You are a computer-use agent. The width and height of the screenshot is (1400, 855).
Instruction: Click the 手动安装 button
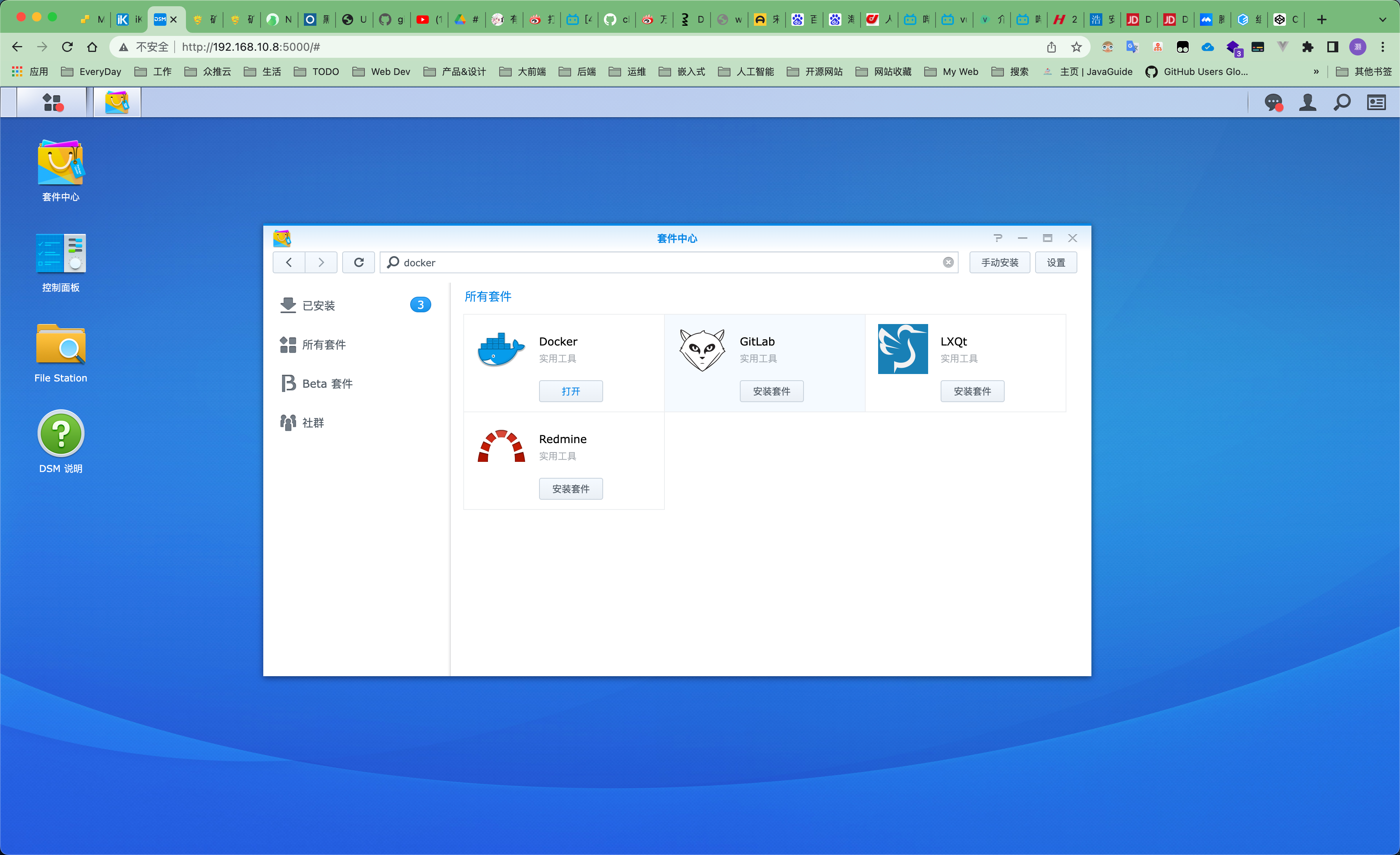(x=1000, y=262)
